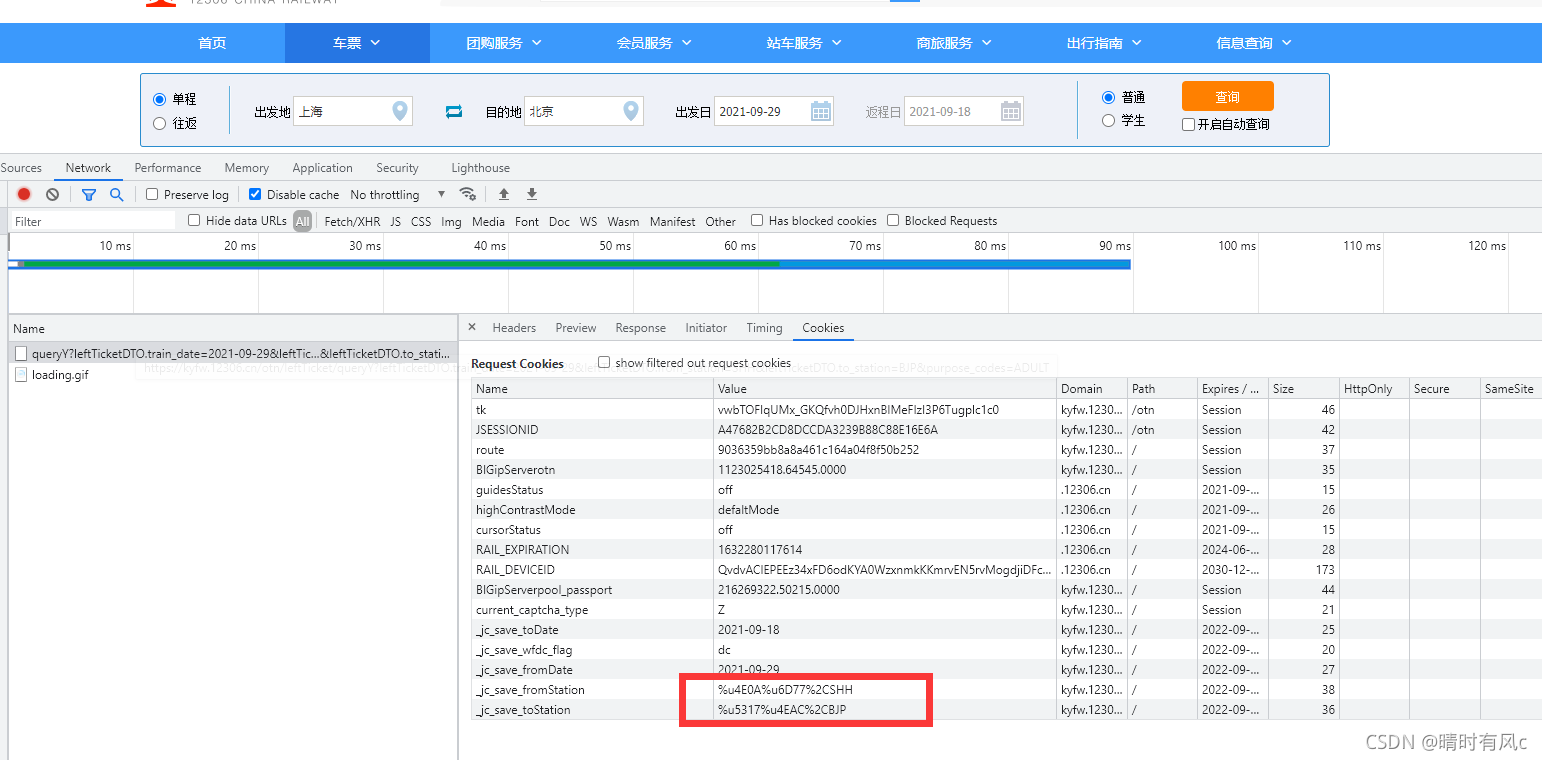The width and height of the screenshot is (1542, 760).
Task: Click the JSESSIONID cookie name
Action: [x=507, y=429]
